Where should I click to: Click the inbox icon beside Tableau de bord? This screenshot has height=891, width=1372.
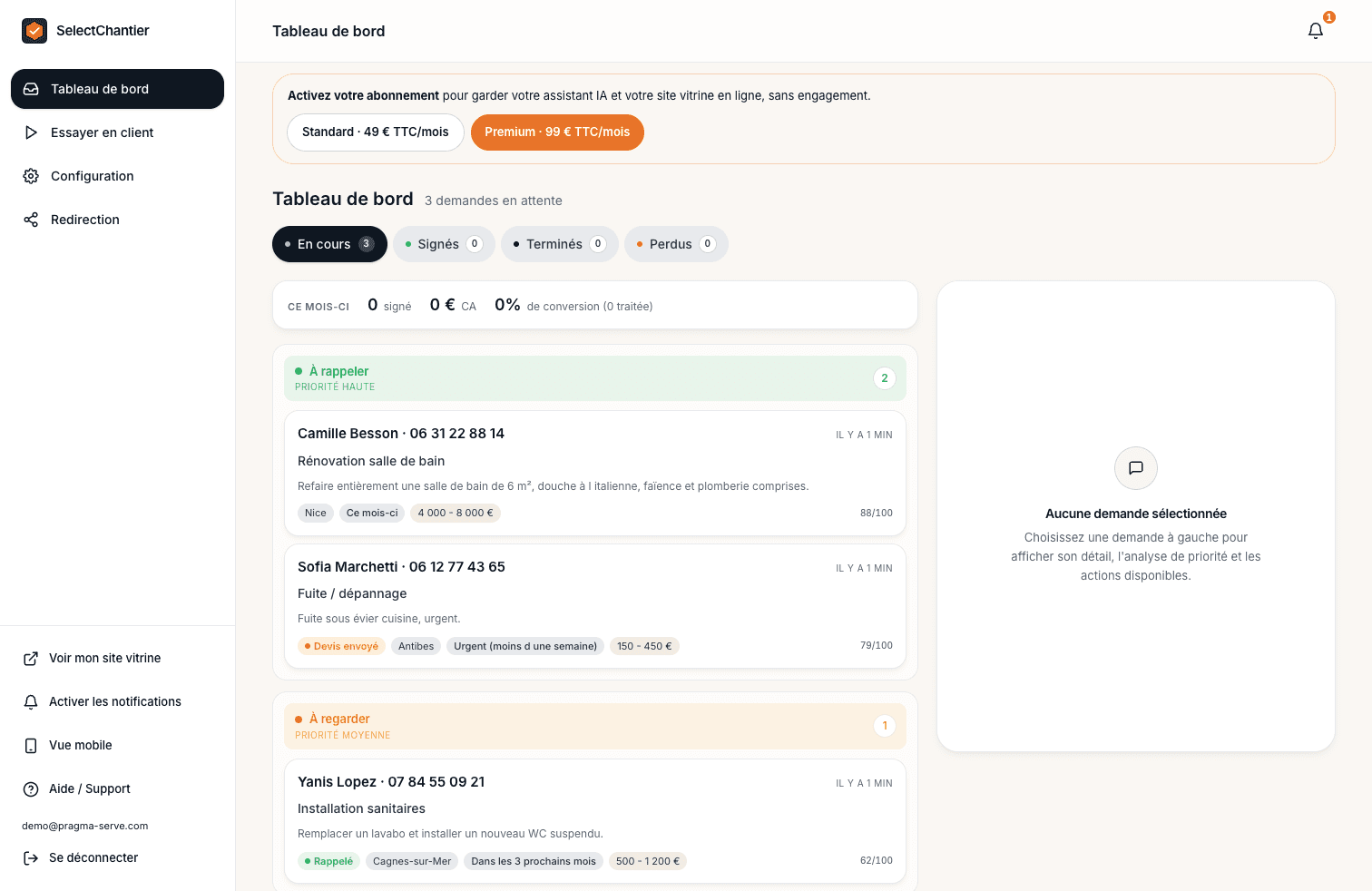tap(31, 89)
